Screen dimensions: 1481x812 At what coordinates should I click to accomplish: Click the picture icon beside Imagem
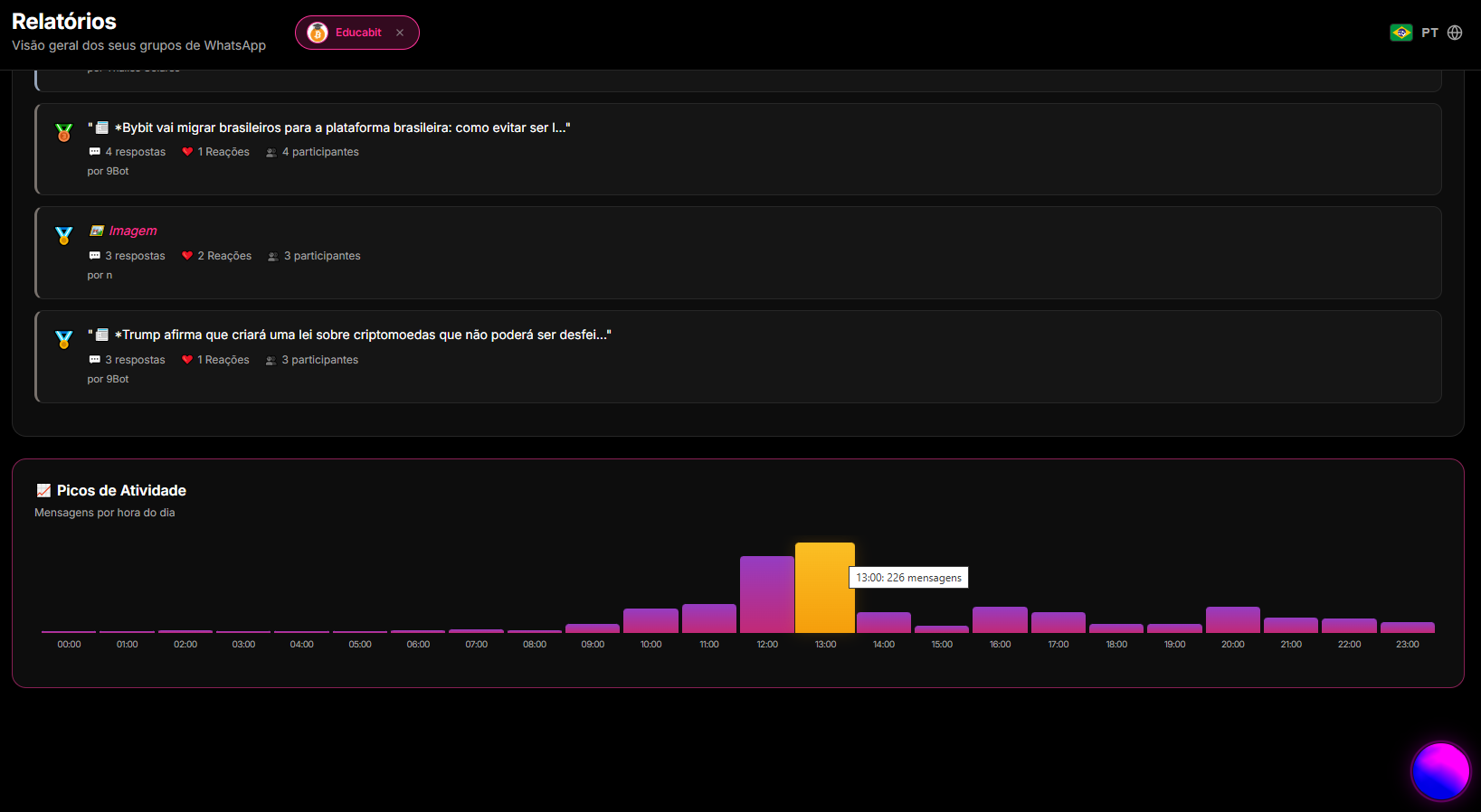[97, 231]
